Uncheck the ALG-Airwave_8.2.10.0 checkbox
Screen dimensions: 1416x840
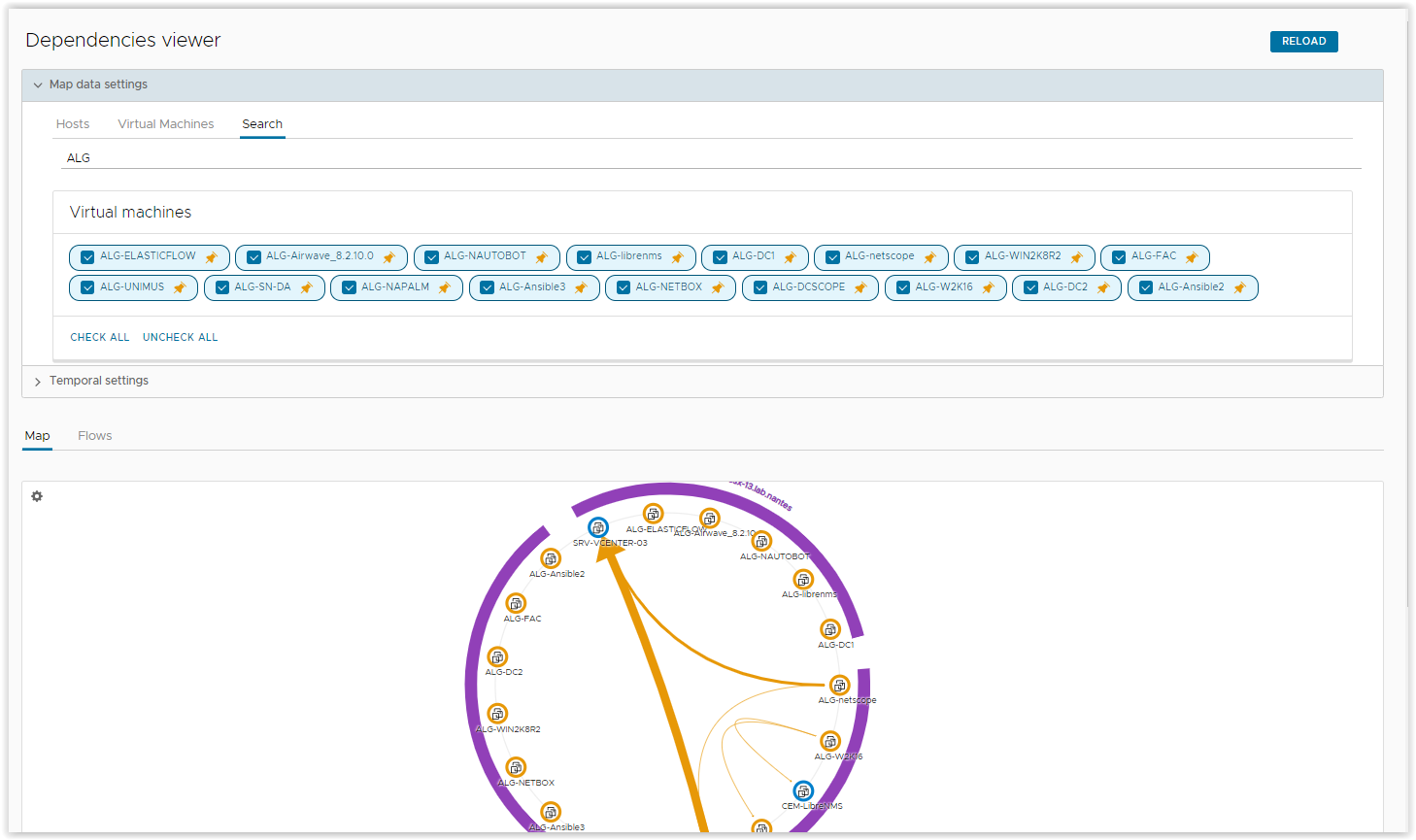(253, 257)
